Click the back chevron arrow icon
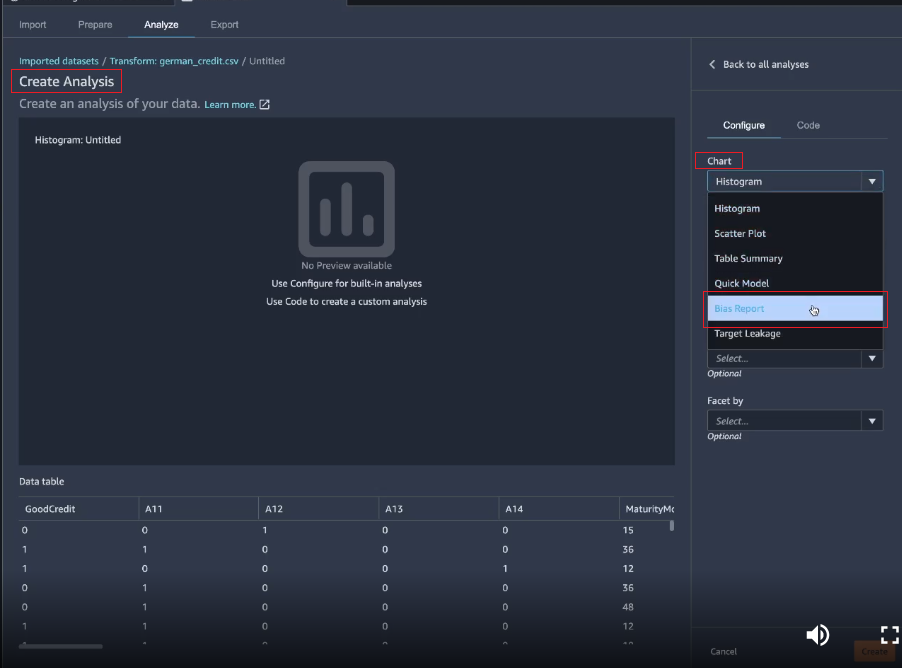Image resolution: width=902 pixels, height=668 pixels. click(712, 65)
